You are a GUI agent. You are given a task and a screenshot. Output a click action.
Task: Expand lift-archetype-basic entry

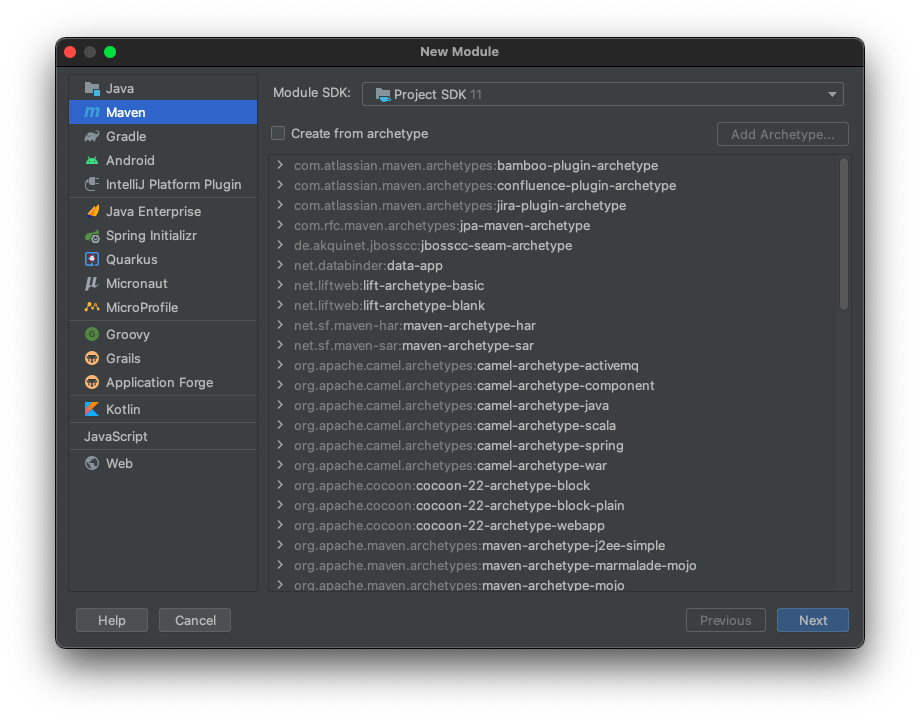280,284
